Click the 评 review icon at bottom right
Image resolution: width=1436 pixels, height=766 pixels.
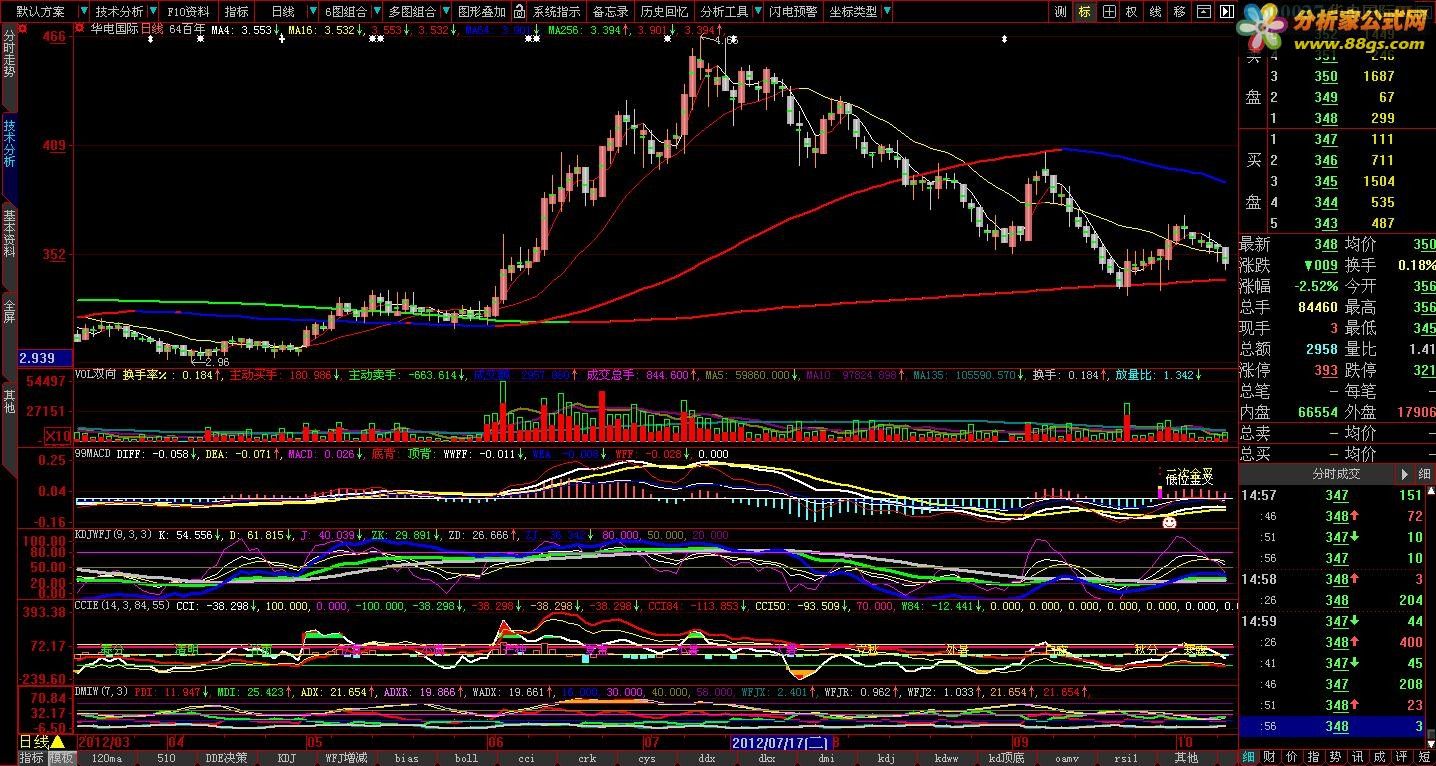(x=1402, y=757)
